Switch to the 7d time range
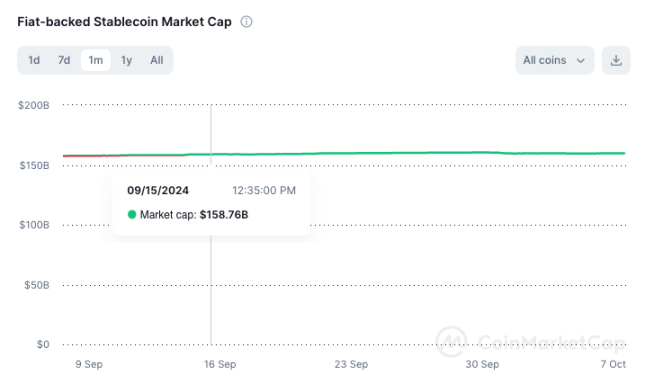This screenshot has width=645, height=392. (64, 60)
